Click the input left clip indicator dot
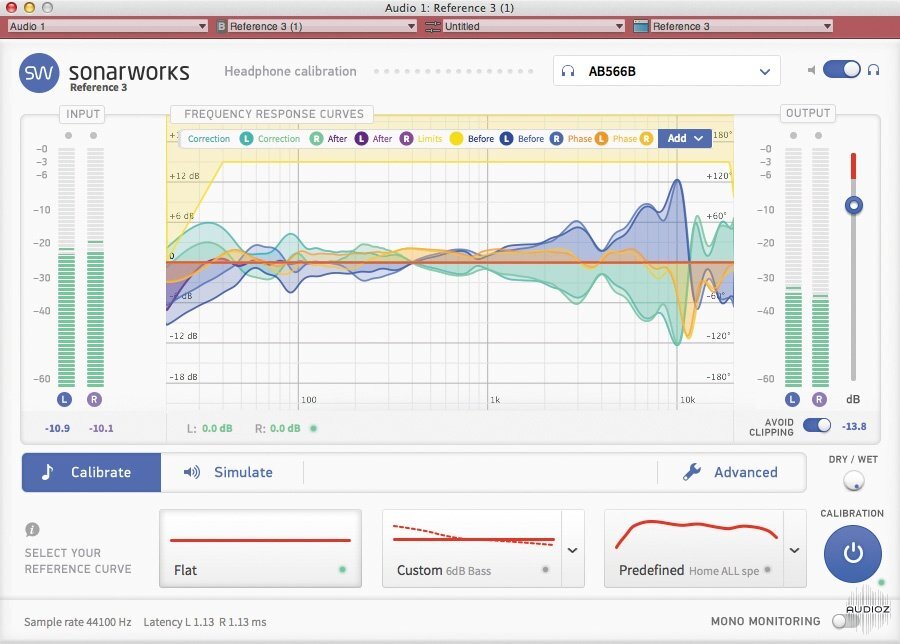This screenshot has width=900, height=644. click(68, 135)
